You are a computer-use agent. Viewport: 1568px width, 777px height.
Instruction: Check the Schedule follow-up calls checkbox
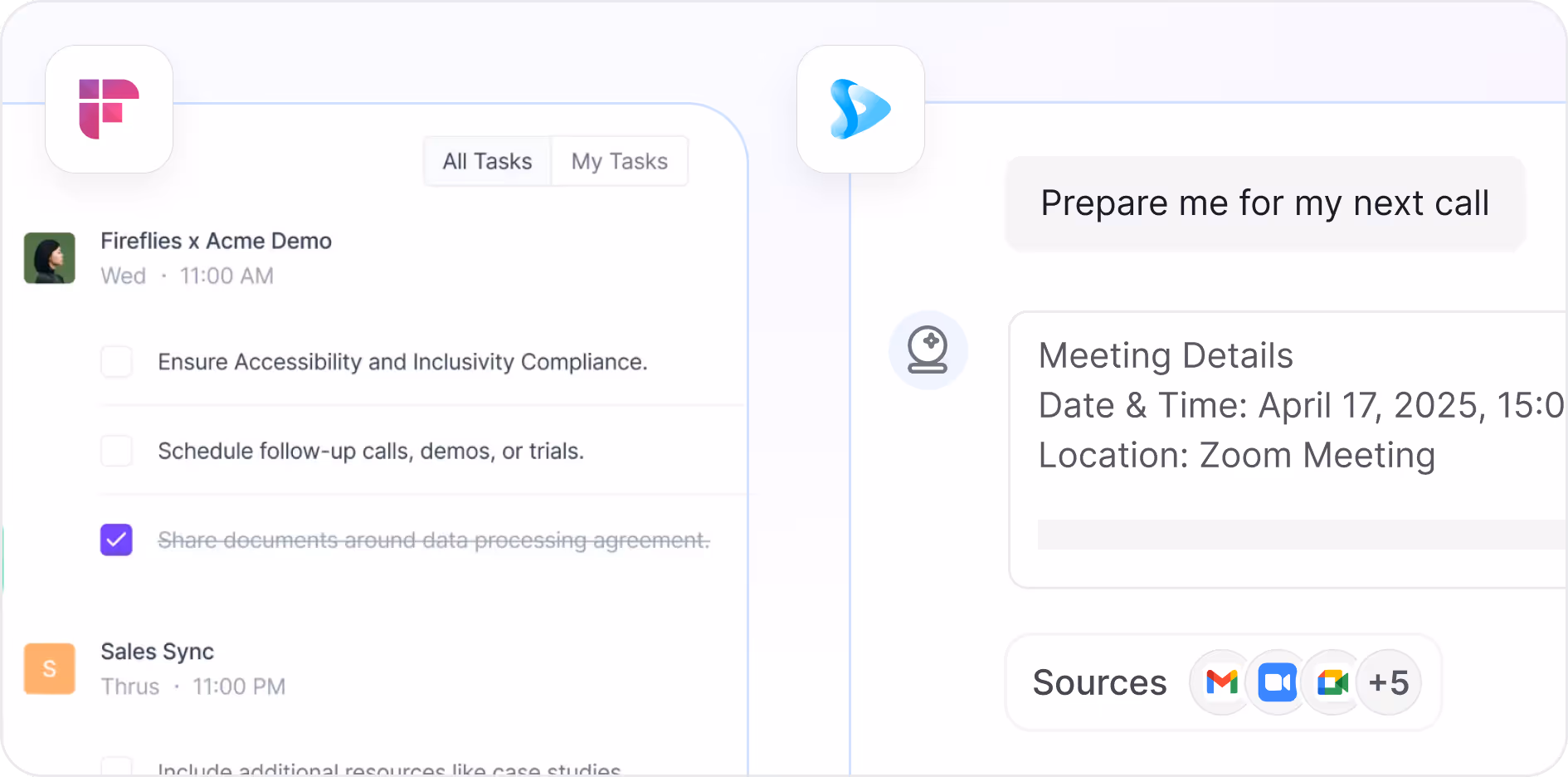(116, 451)
